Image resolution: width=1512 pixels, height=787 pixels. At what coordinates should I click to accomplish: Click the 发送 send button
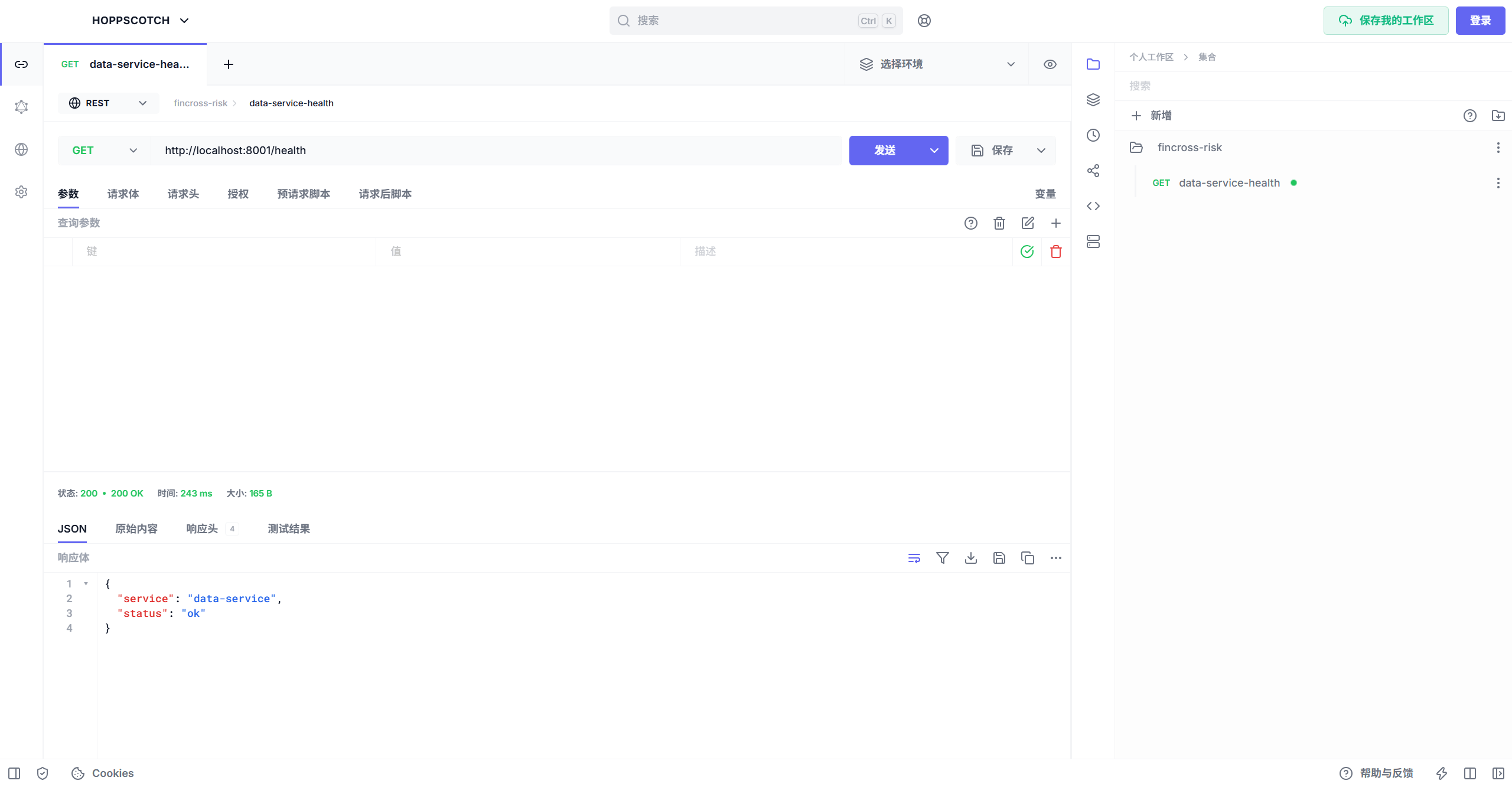pyautogui.click(x=885, y=151)
